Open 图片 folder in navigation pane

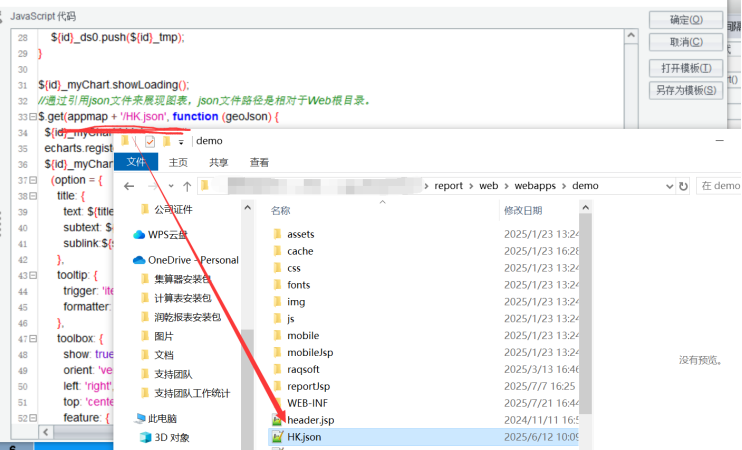pyautogui.click(x=163, y=336)
